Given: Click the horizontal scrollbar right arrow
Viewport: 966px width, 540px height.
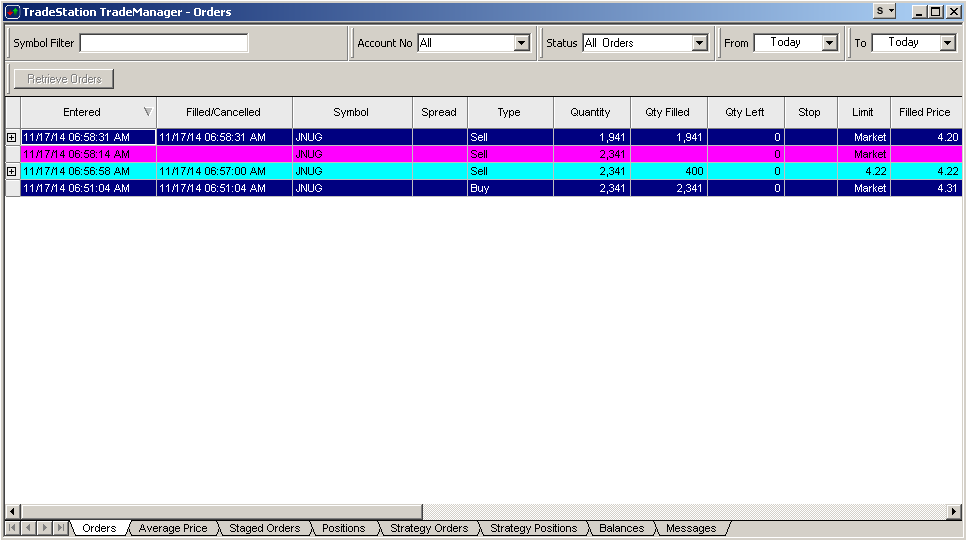Looking at the screenshot, I should (x=954, y=511).
